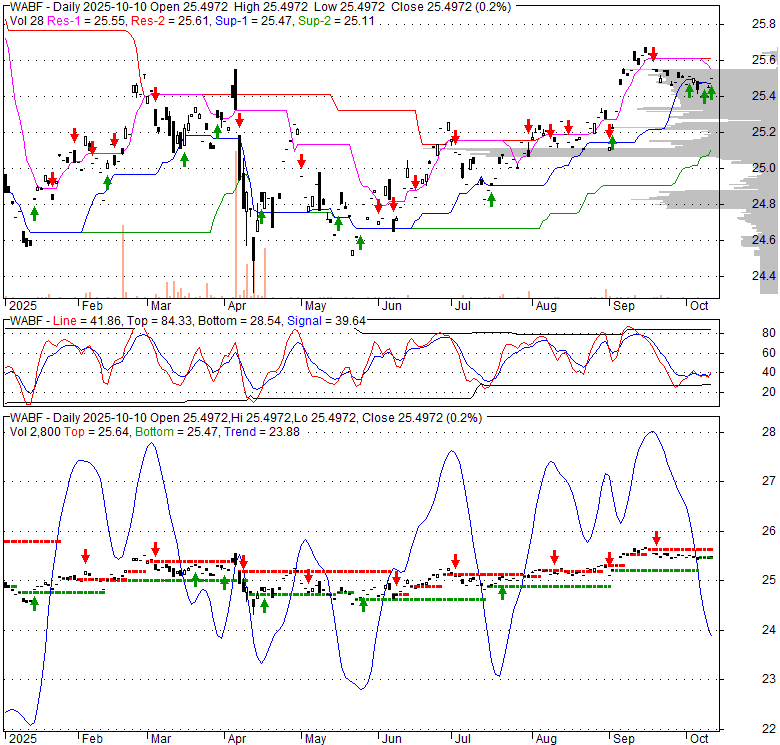780x745 pixels.
Task: Click the tall orange volume bar in February
Action: [122, 261]
